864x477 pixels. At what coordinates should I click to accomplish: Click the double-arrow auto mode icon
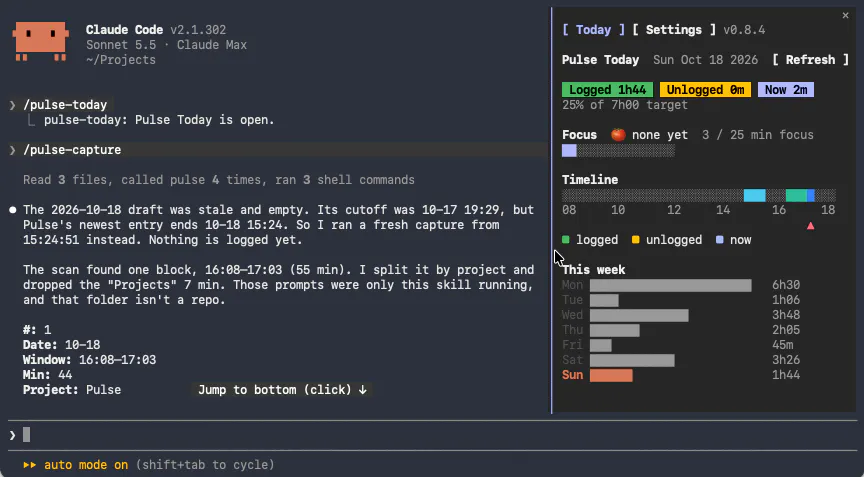[29, 465]
